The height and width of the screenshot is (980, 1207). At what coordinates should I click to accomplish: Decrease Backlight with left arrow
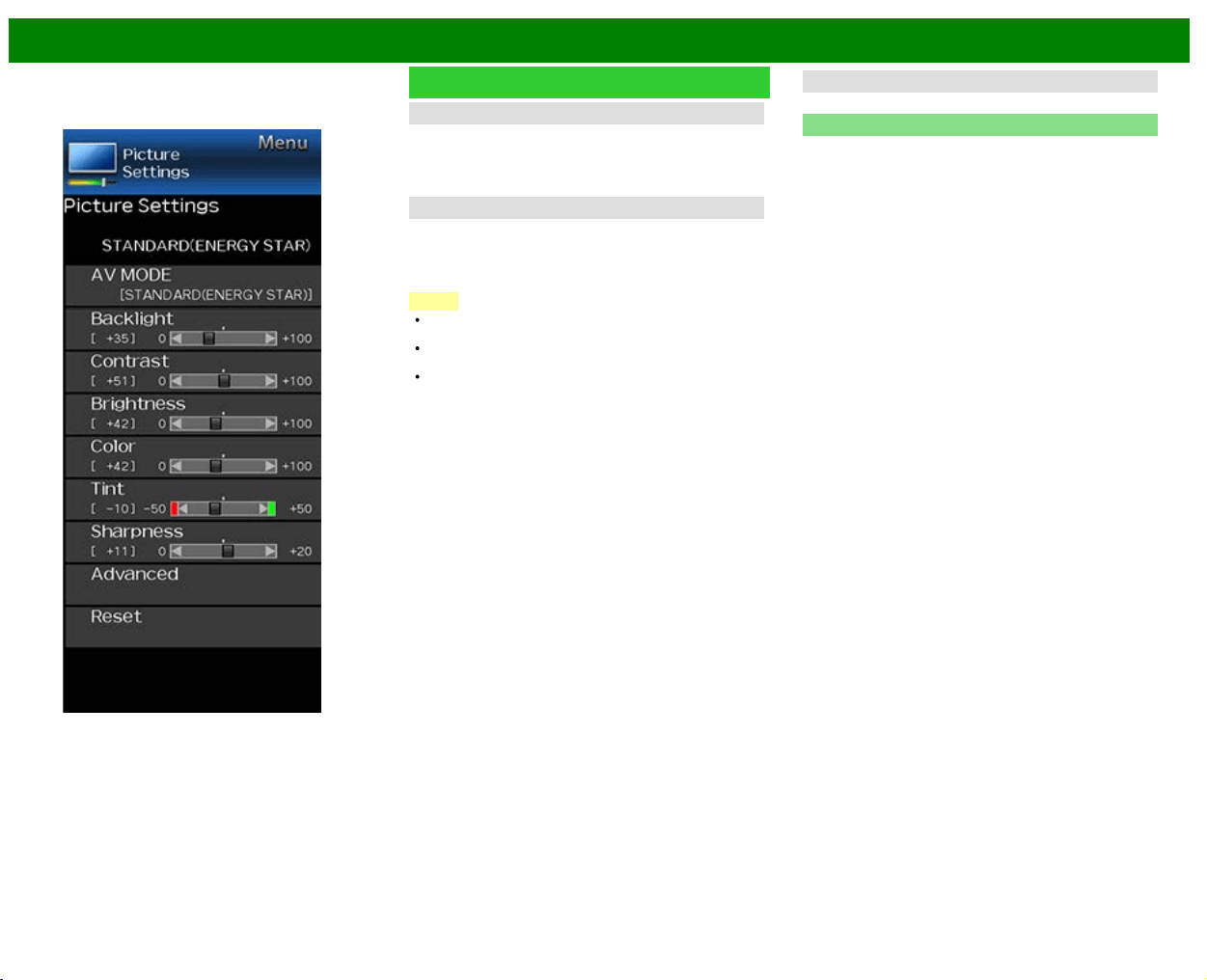pos(176,339)
